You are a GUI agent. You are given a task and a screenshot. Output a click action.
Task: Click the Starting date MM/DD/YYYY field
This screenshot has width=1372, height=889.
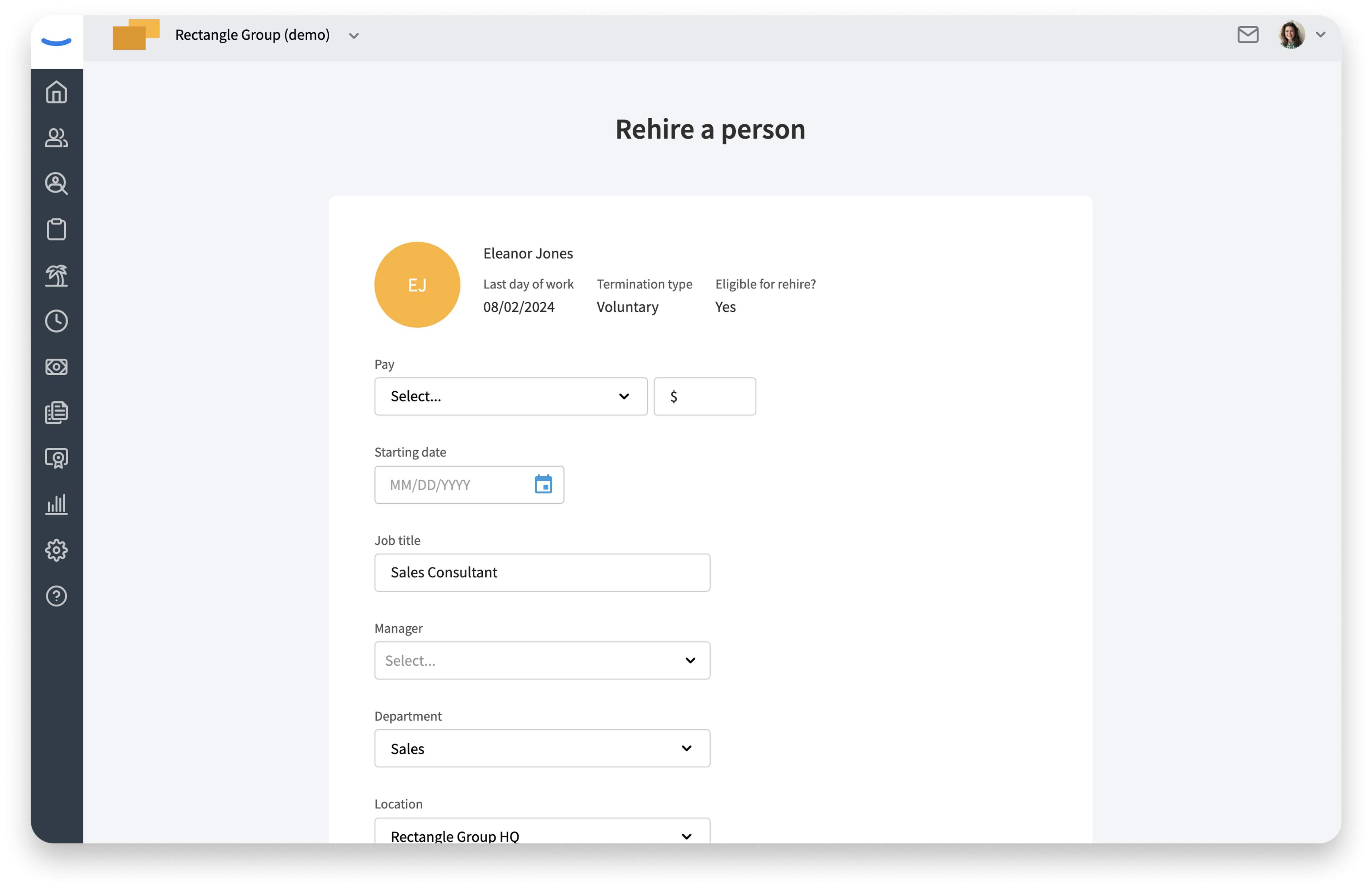pyautogui.click(x=469, y=484)
